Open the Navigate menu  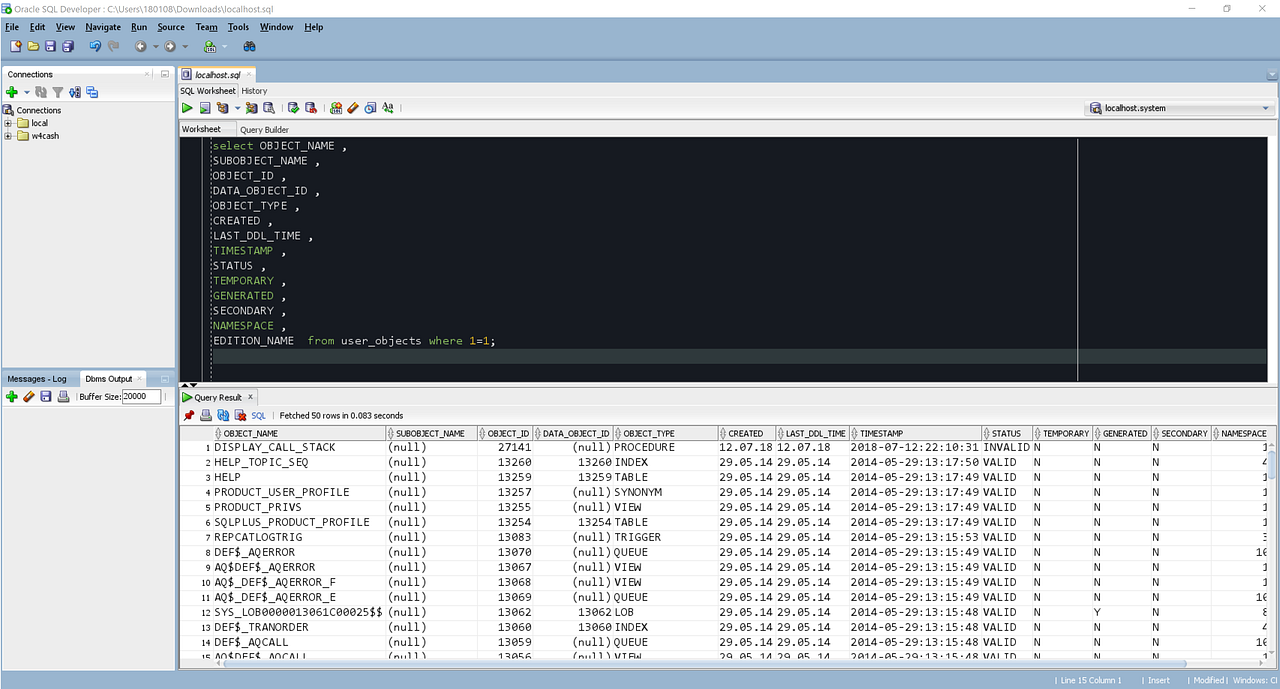(103, 27)
